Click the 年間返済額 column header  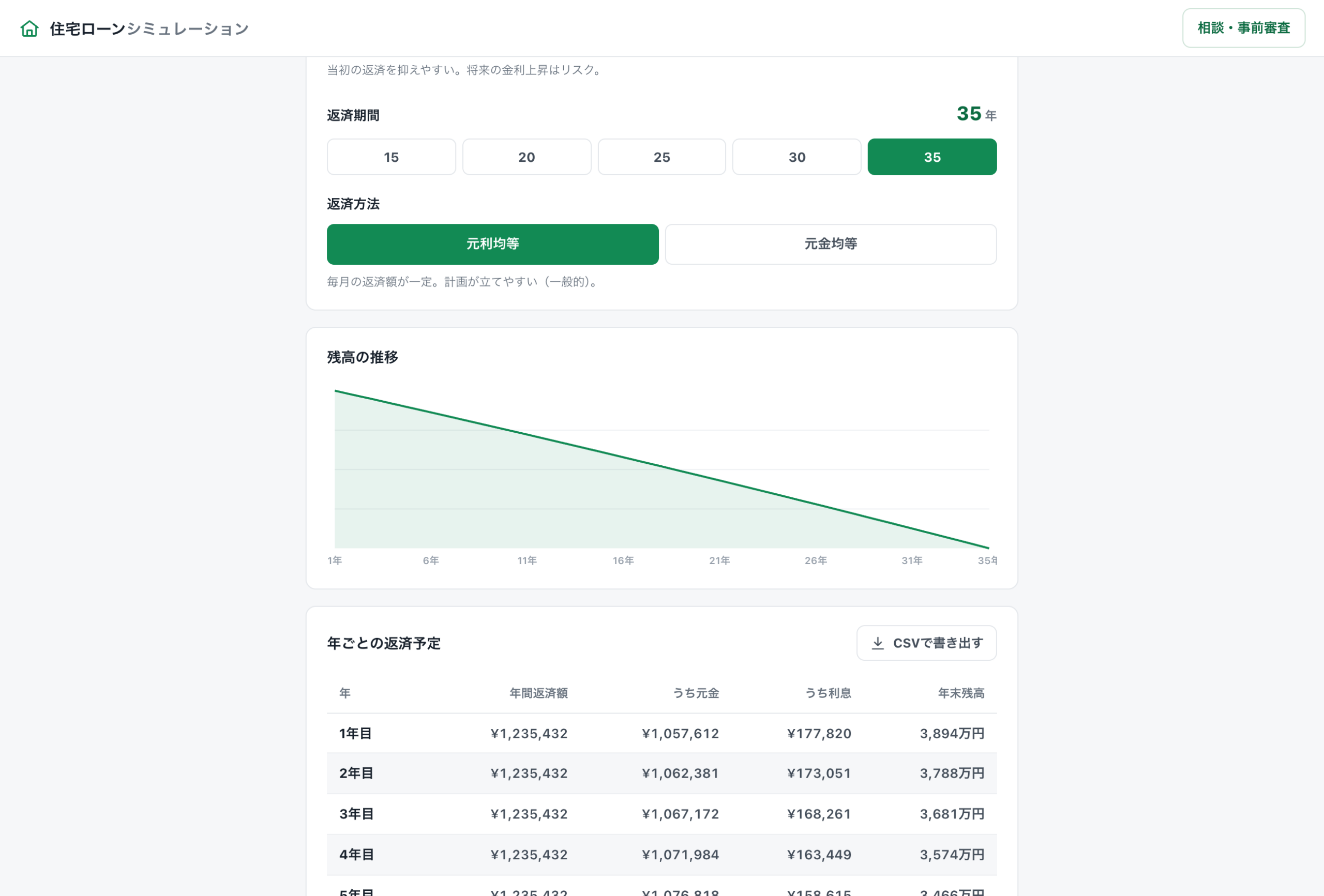tap(538, 693)
